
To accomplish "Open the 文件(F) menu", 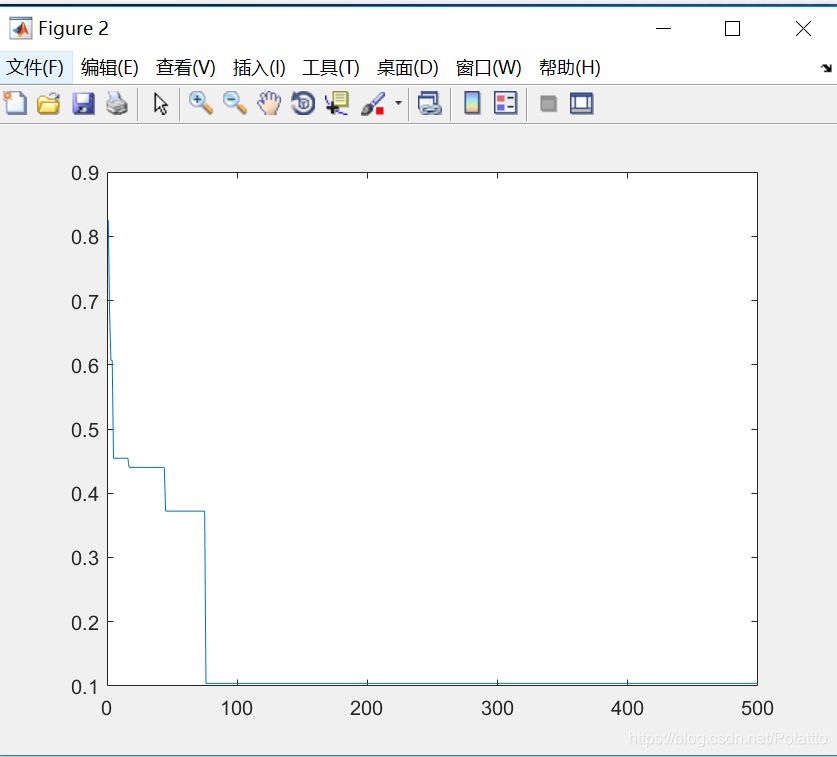I will click(x=35, y=68).
